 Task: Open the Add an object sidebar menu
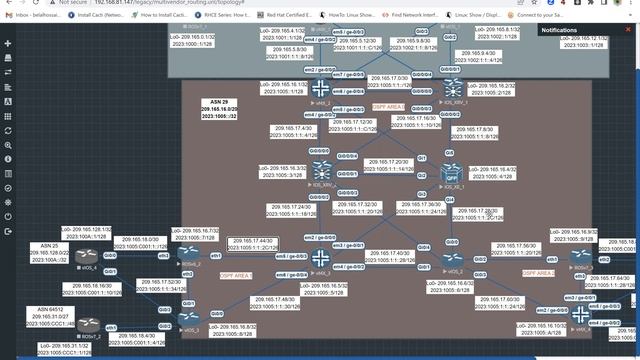tap(8, 44)
